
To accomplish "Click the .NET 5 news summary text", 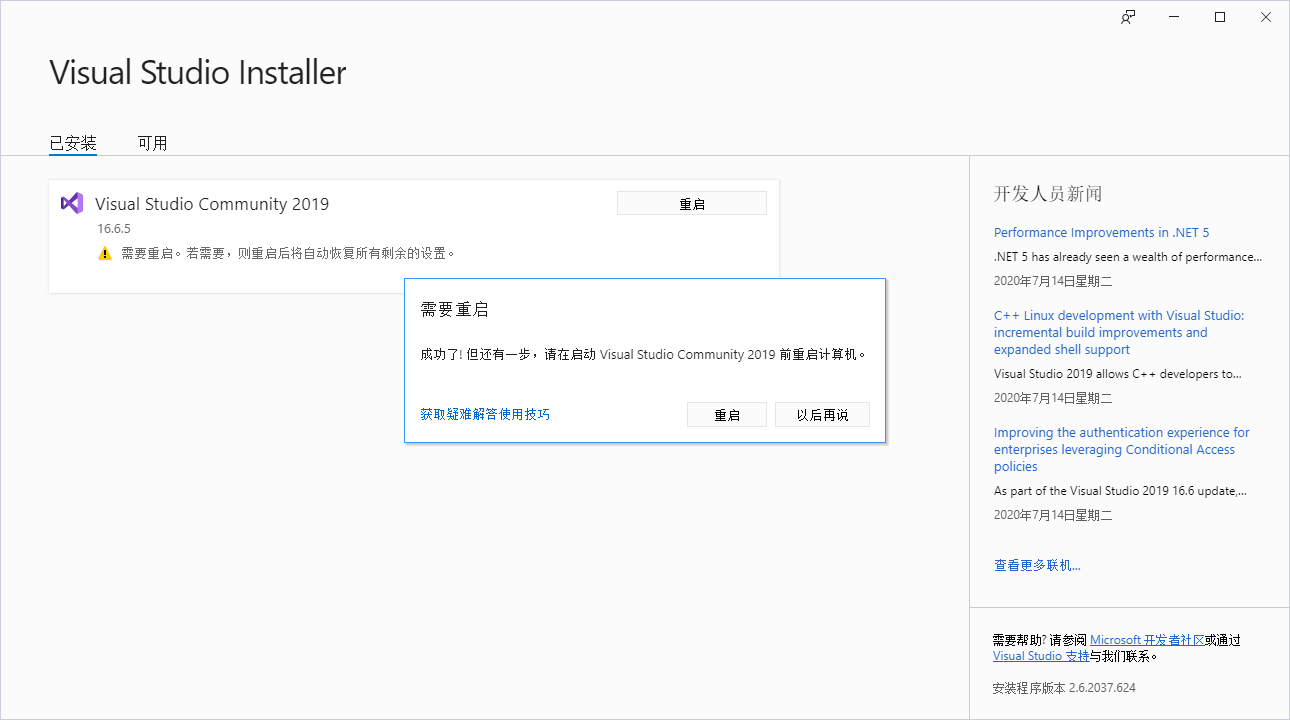I will pyautogui.click(x=1128, y=257).
